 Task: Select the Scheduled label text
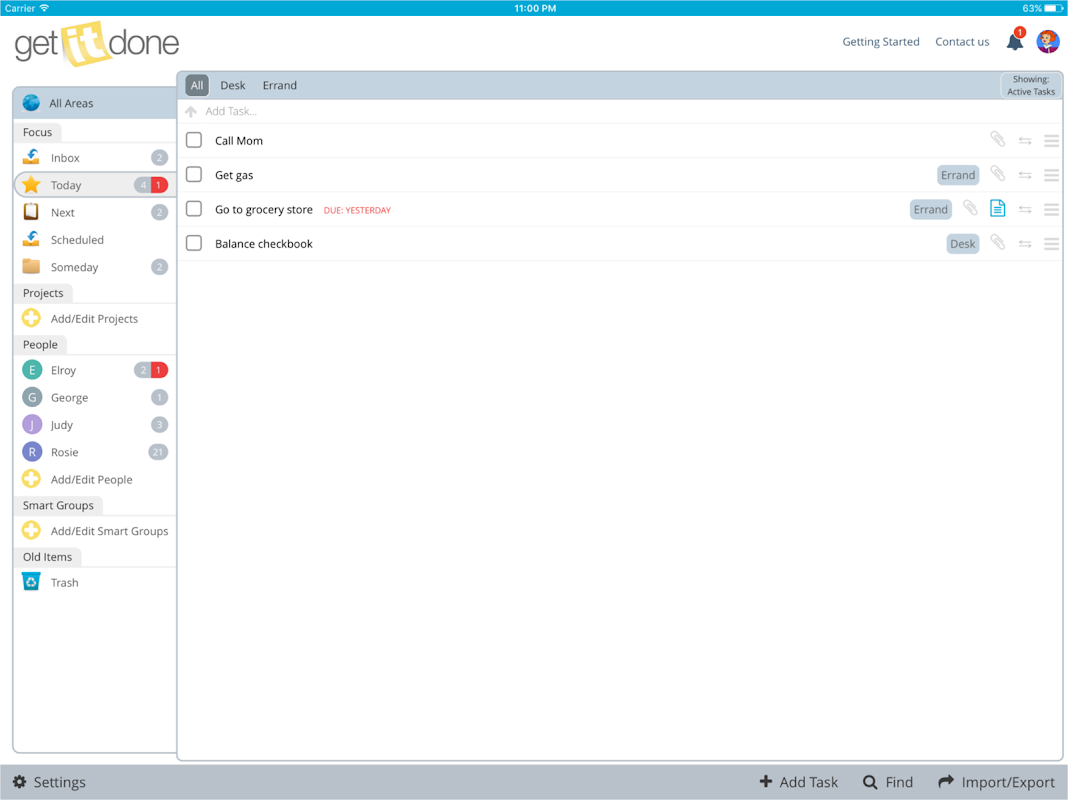[x=77, y=240]
